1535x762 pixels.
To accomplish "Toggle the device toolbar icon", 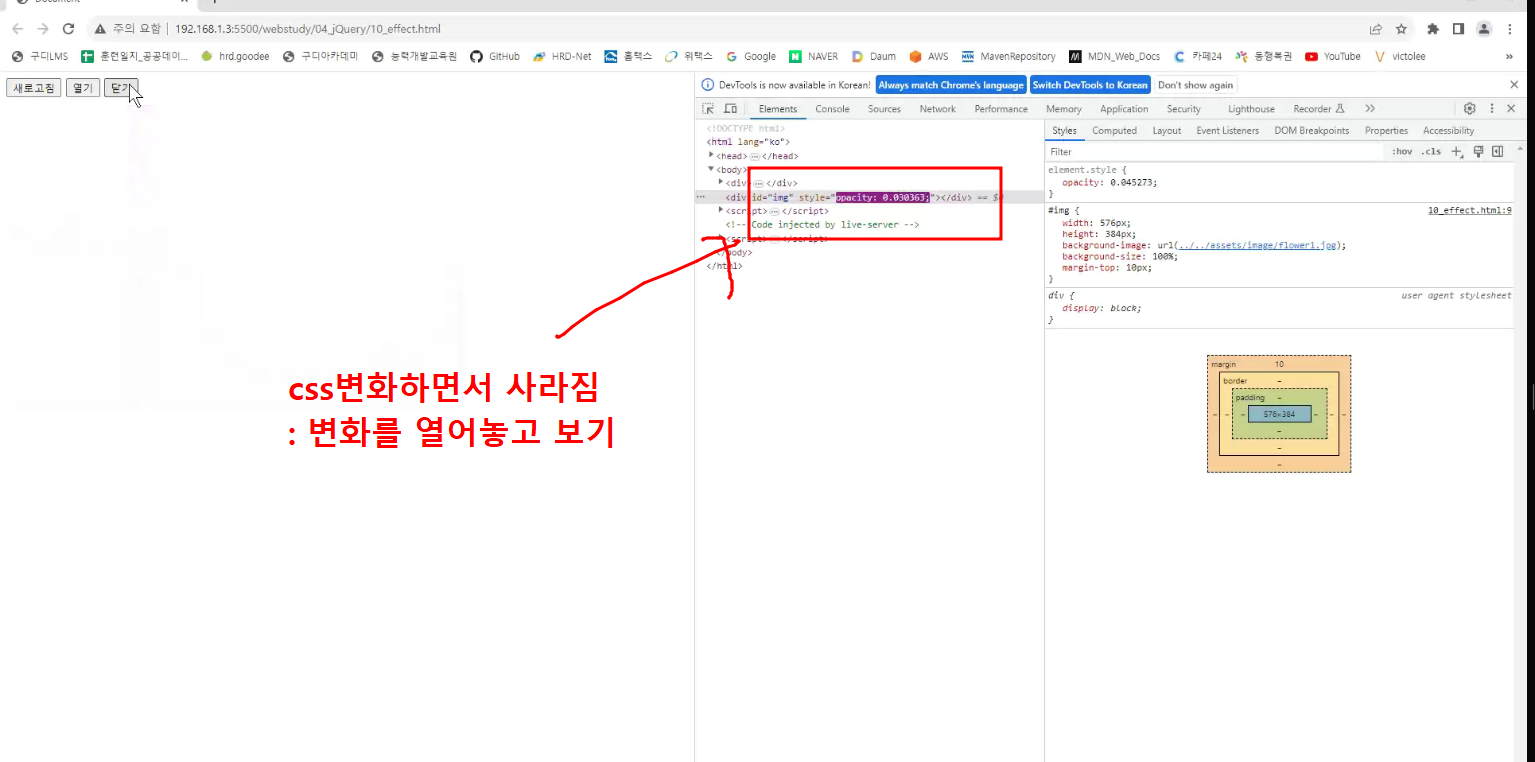I will click(731, 109).
